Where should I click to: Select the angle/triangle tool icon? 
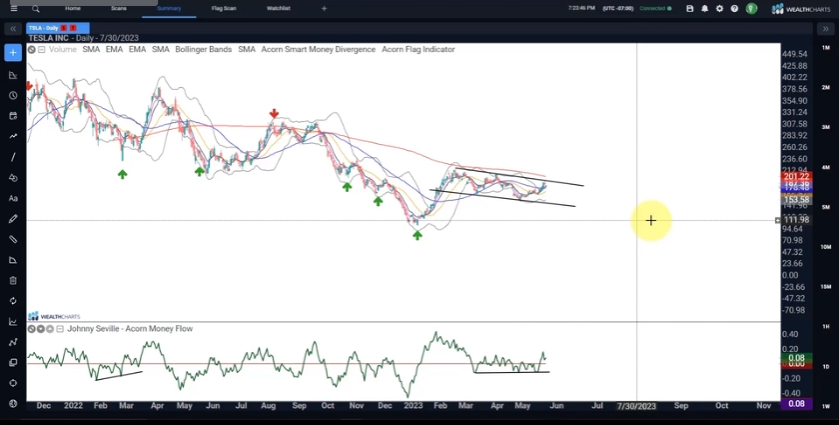(13, 260)
